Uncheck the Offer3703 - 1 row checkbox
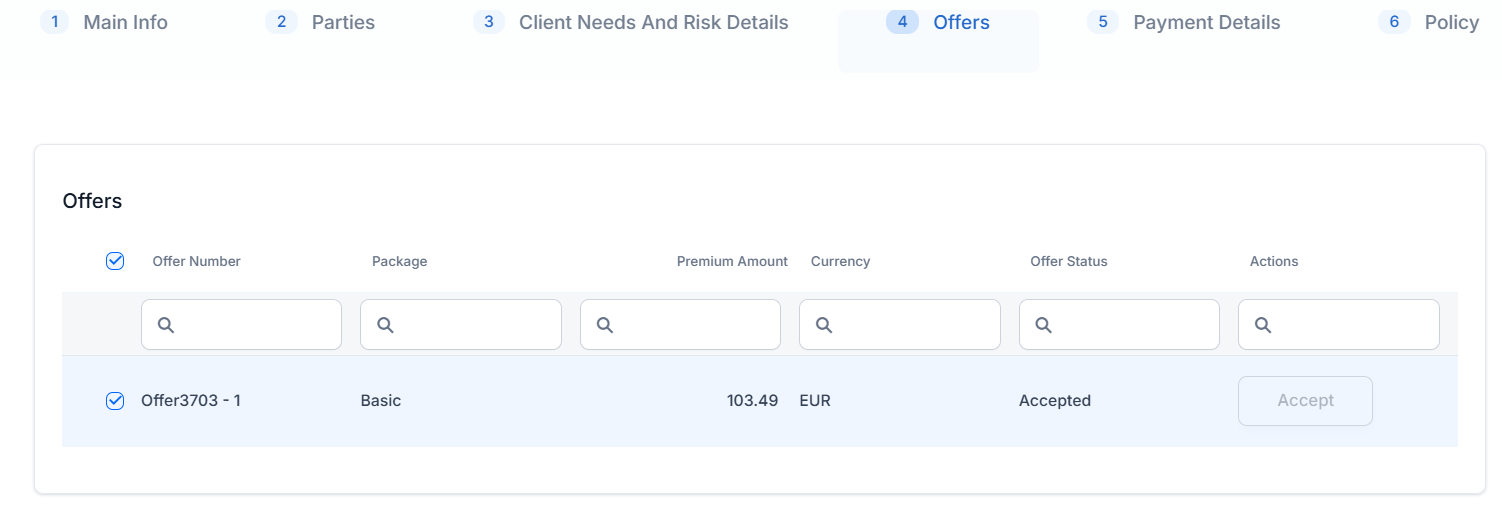Screen dimensions: 1502x514 115,401
